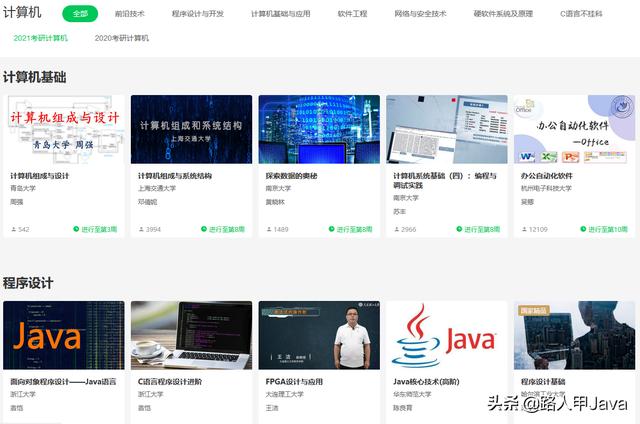This screenshot has height=424, width=640.
Task: Click the enrollment icon beside 1489
Action: (269, 229)
